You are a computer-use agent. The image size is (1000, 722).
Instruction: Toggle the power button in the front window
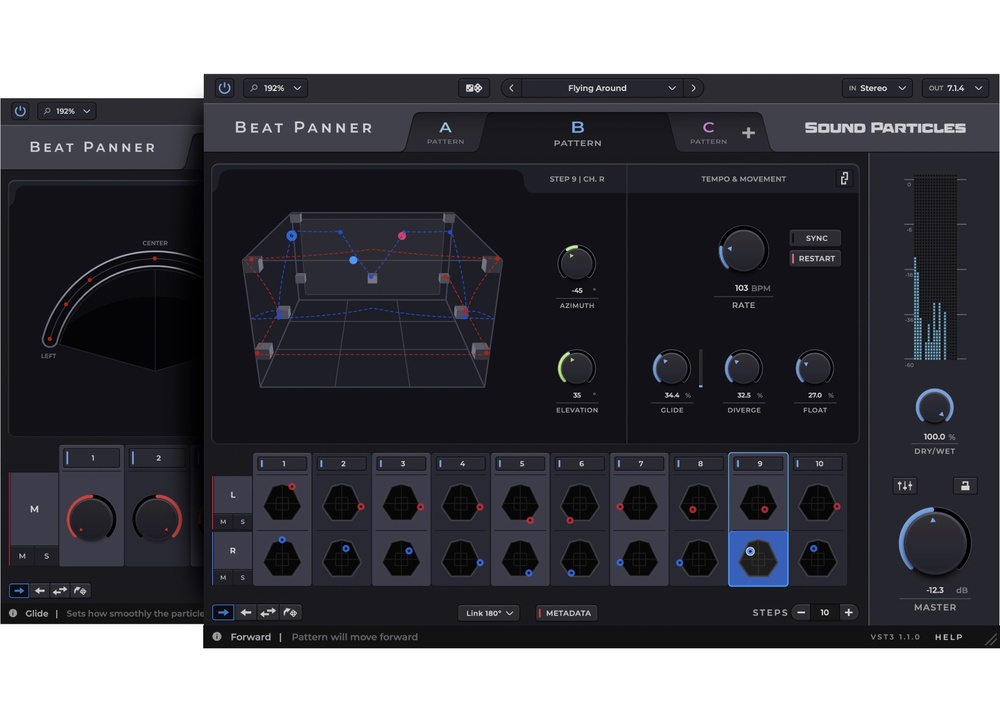point(224,88)
